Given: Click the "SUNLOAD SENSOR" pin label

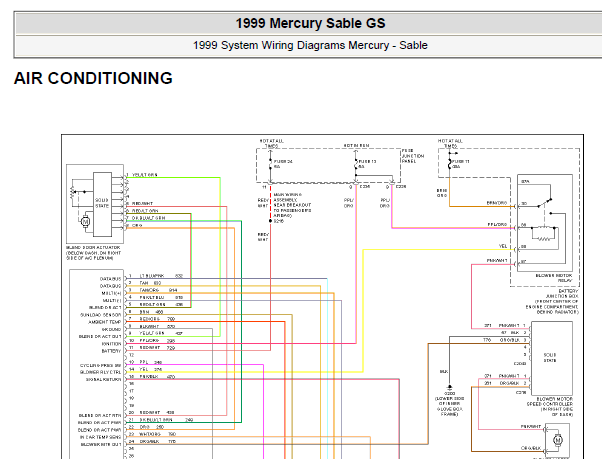Looking at the screenshot, I should pos(100,315).
